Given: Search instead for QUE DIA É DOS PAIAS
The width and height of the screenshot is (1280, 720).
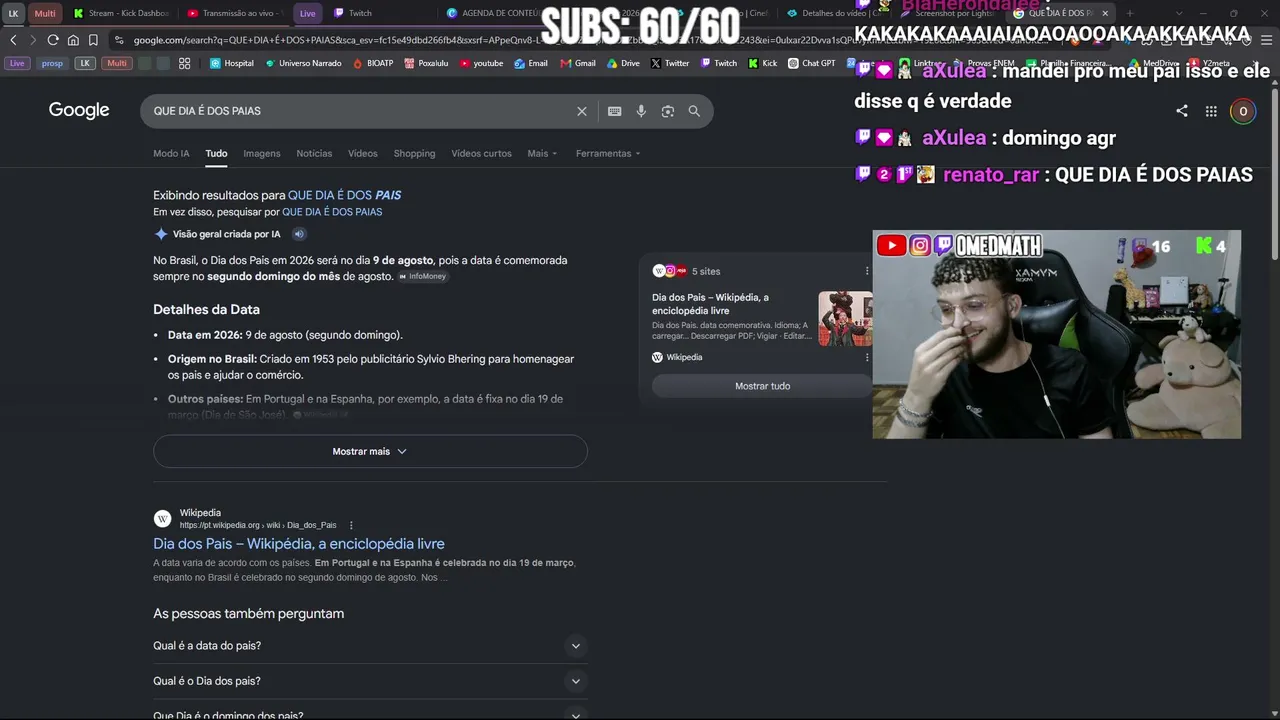Looking at the screenshot, I should pyautogui.click(x=332, y=212).
